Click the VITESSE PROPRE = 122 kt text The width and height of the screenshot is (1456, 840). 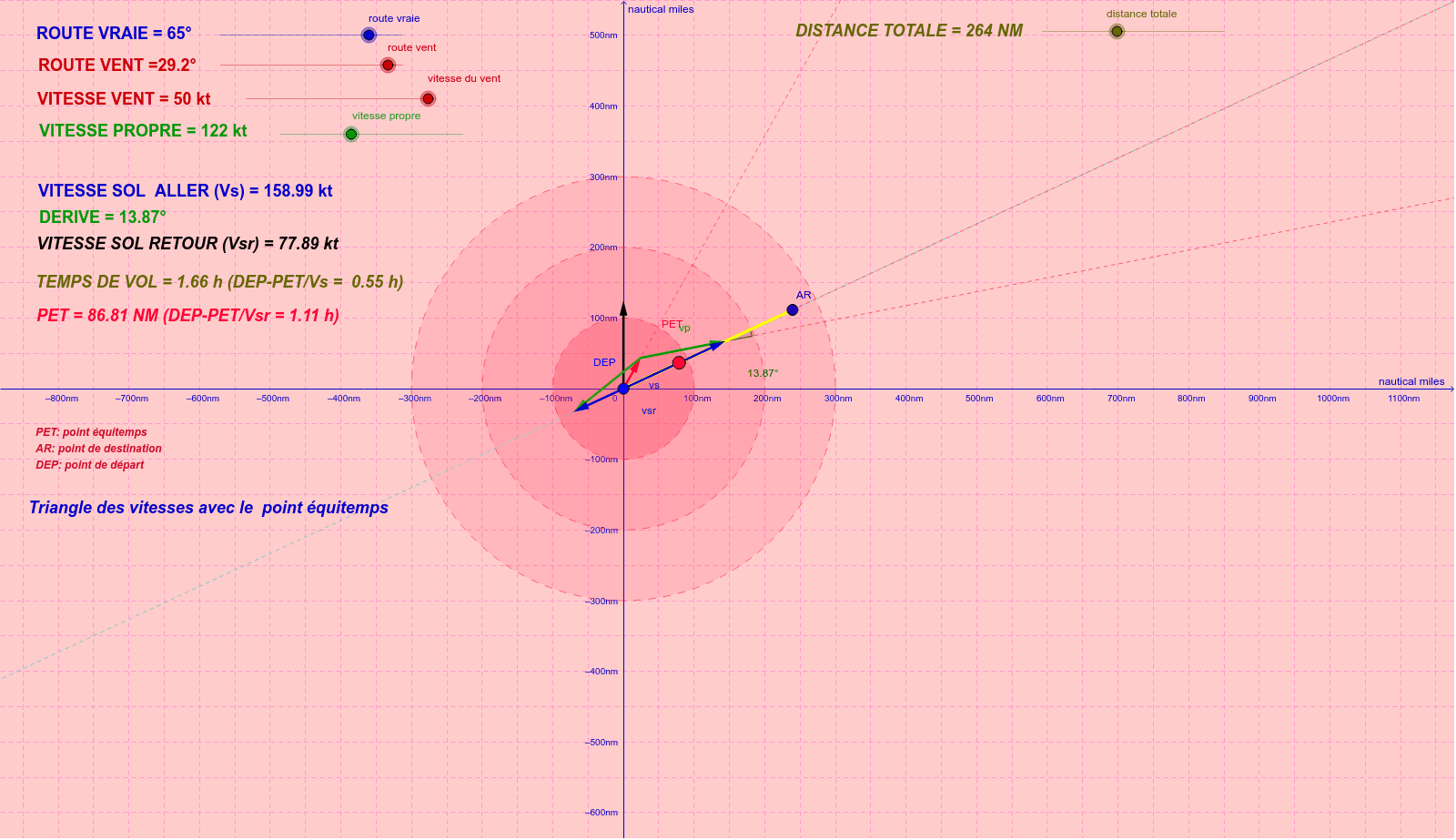pyautogui.click(x=143, y=130)
